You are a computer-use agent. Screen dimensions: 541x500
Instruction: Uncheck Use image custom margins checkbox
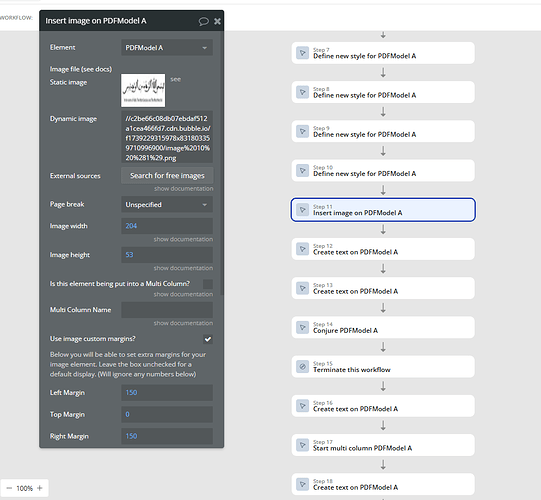208,339
